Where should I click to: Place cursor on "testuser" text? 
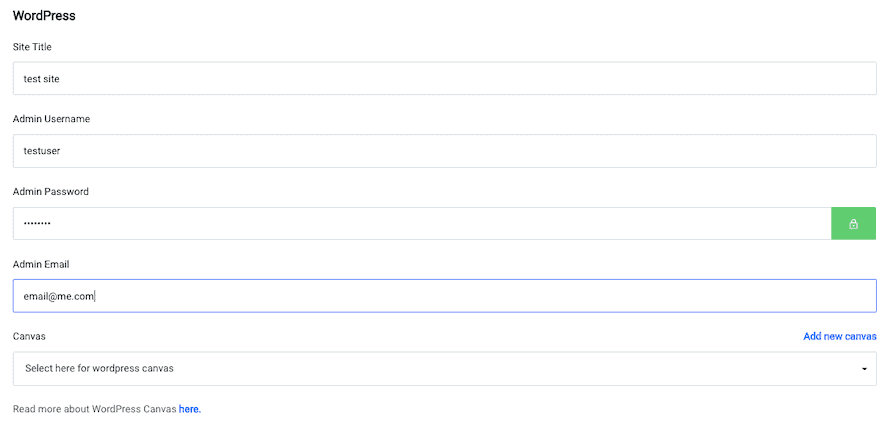43,151
